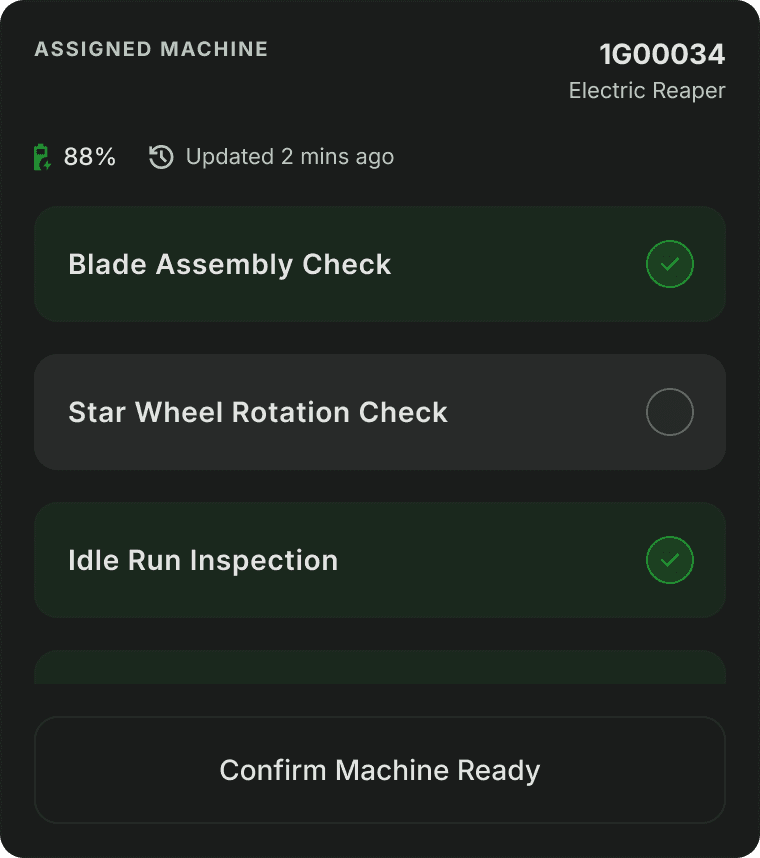Uncheck the Blade Assembly Check circle
Image resolution: width=760 pixels, height=858 pixels.
point(670,264)
